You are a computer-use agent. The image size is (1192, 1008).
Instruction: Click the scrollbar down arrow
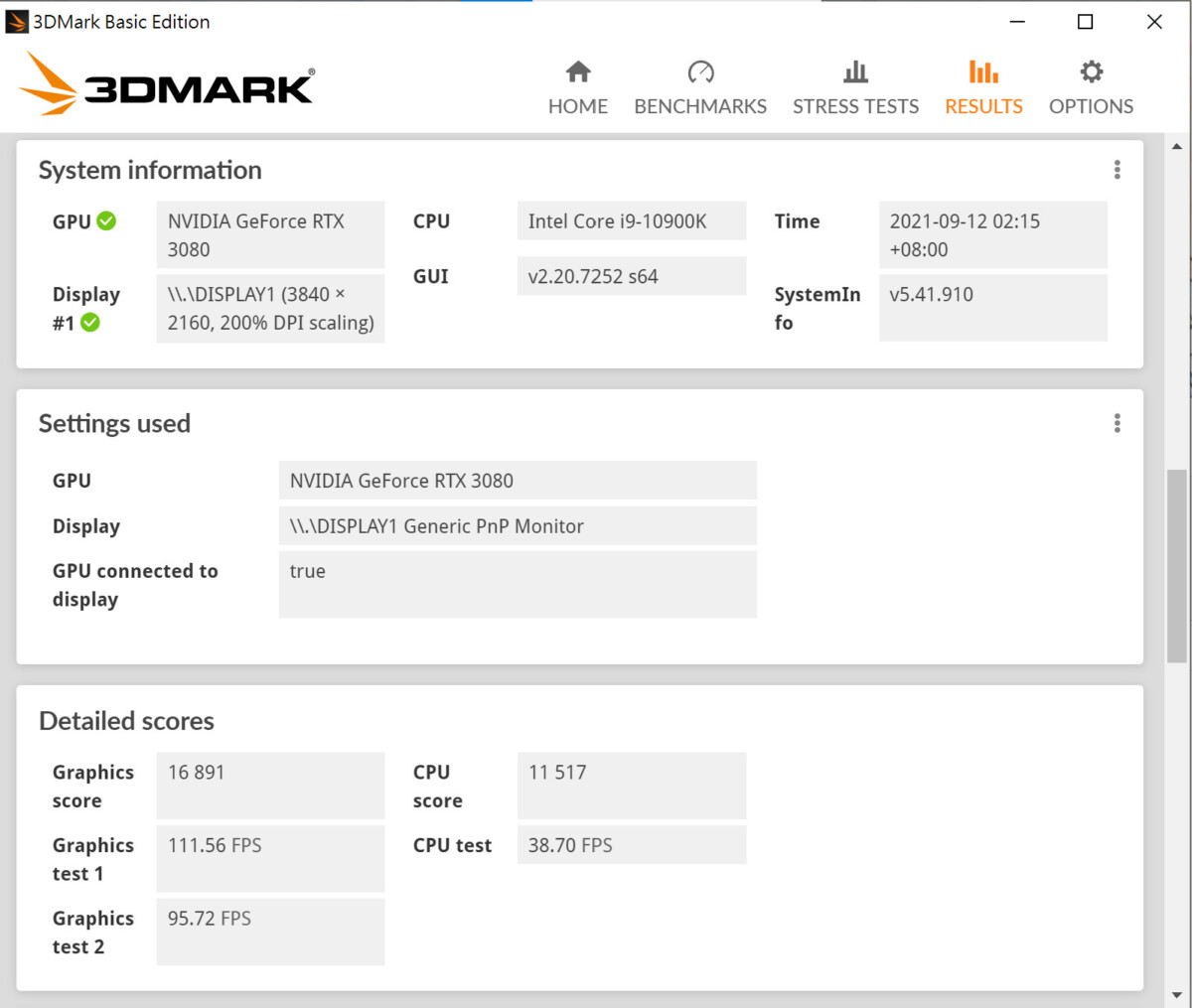click(x=1177, y=994)
